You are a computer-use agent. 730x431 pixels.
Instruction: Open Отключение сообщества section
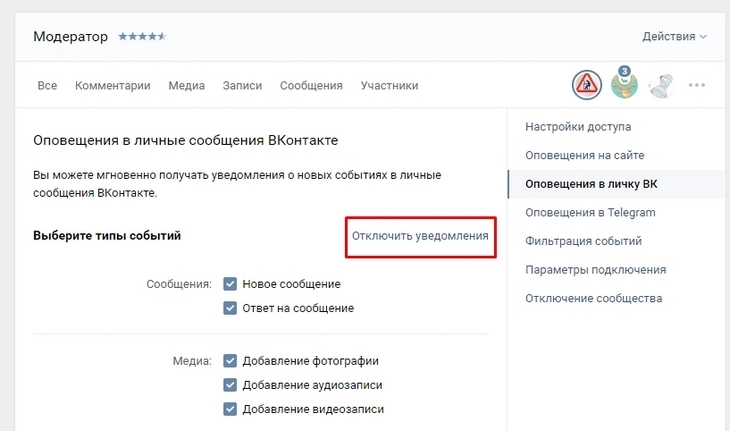point(594,298)
